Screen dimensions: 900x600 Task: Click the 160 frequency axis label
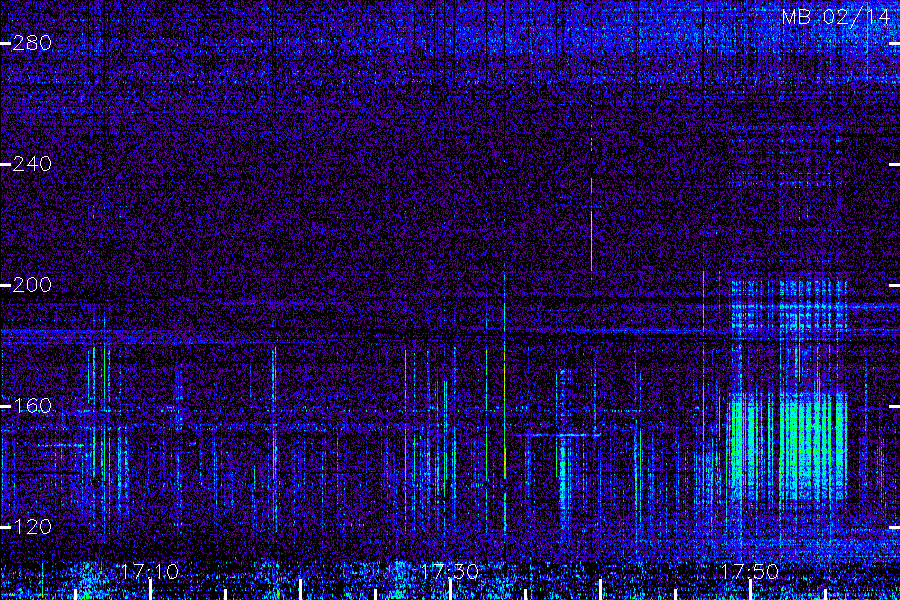click(x=32, y=406)
